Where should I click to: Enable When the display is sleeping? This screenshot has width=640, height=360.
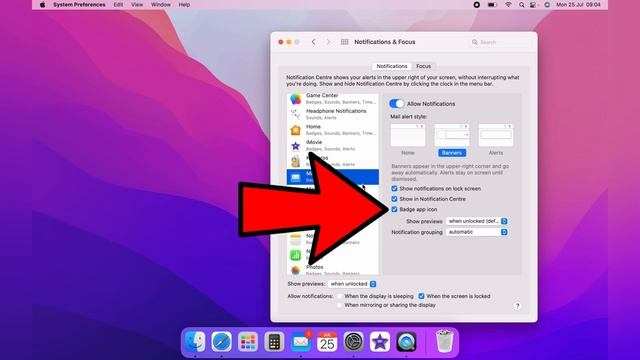[340, 296]
